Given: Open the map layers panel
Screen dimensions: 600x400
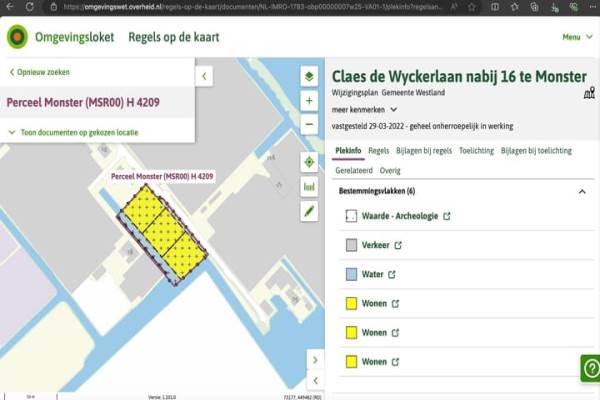Looking at the screenshot, I should (x=309, y=76).
